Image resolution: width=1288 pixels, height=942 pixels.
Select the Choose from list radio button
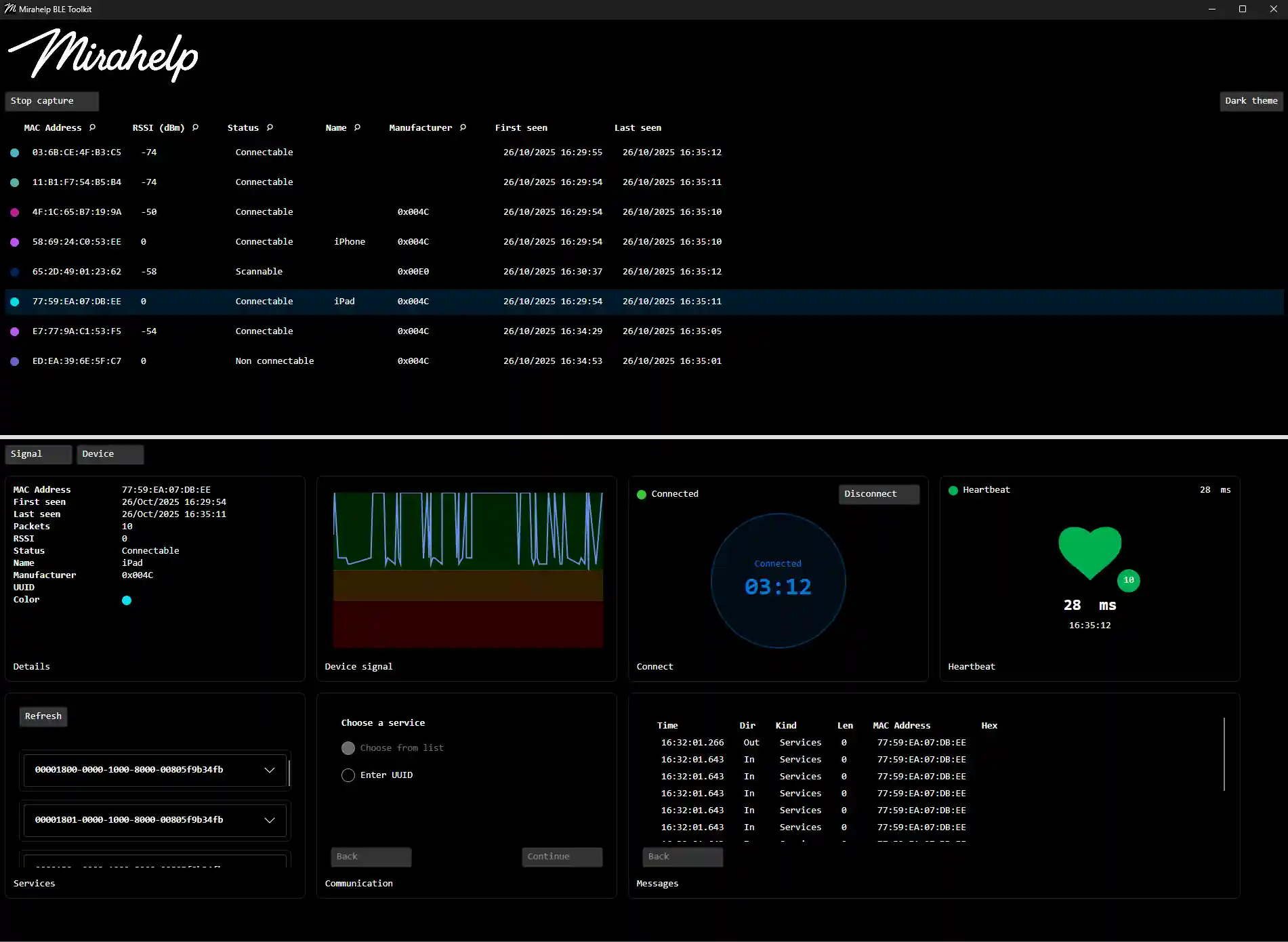tap(348, 748)
